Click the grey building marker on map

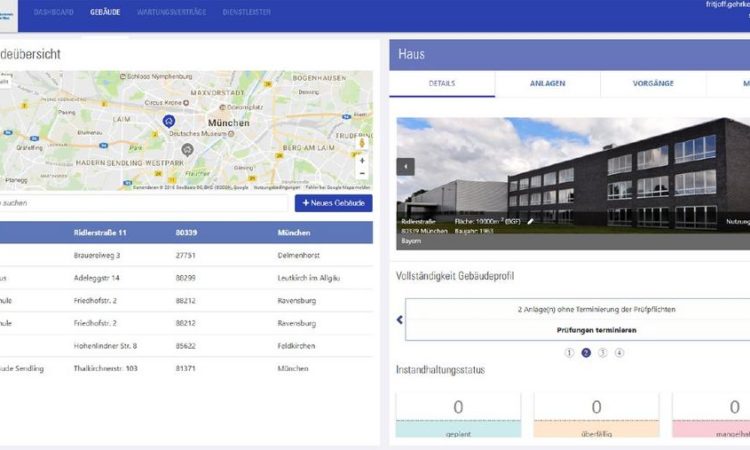pos(188,150)
